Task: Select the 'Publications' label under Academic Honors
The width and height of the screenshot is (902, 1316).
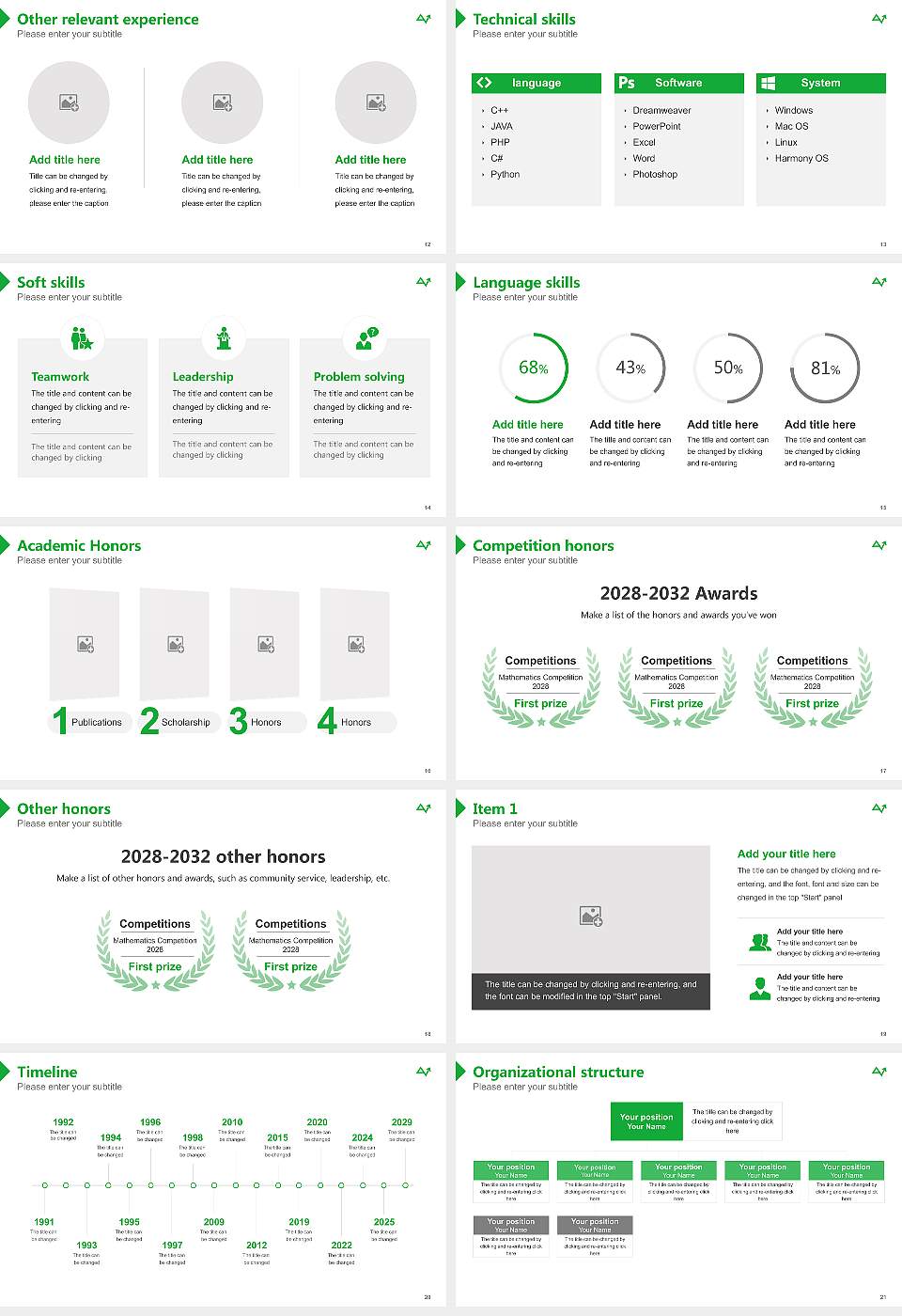Action: tap(97, 722)
